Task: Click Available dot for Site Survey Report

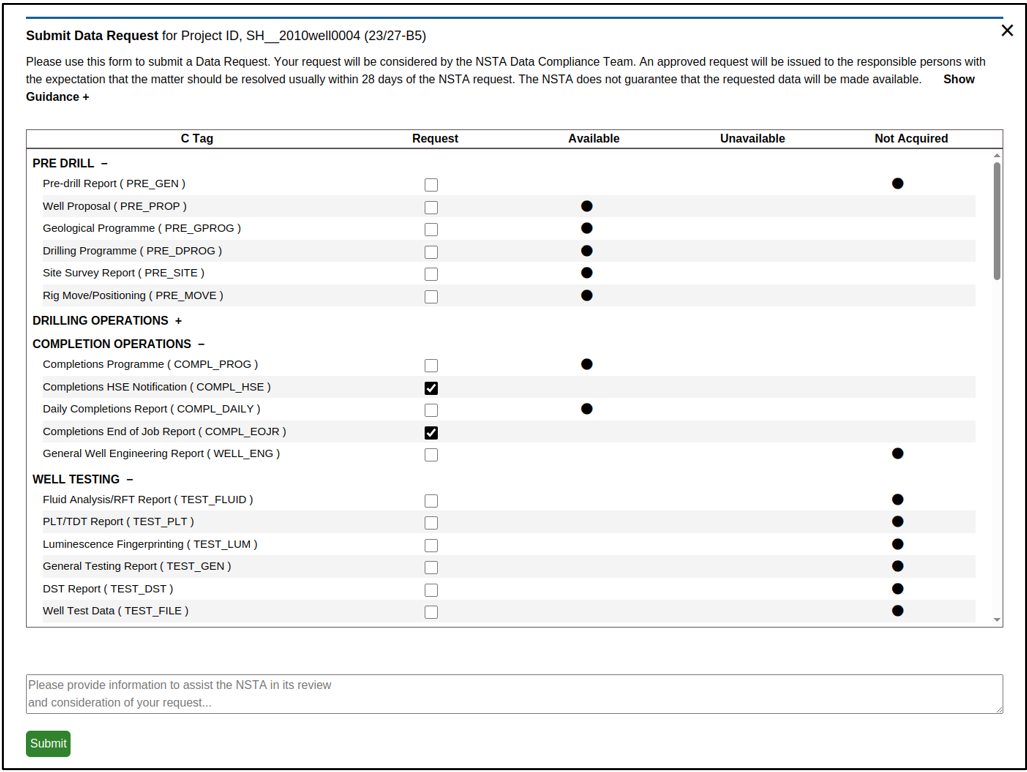Action: pos(587,273)
